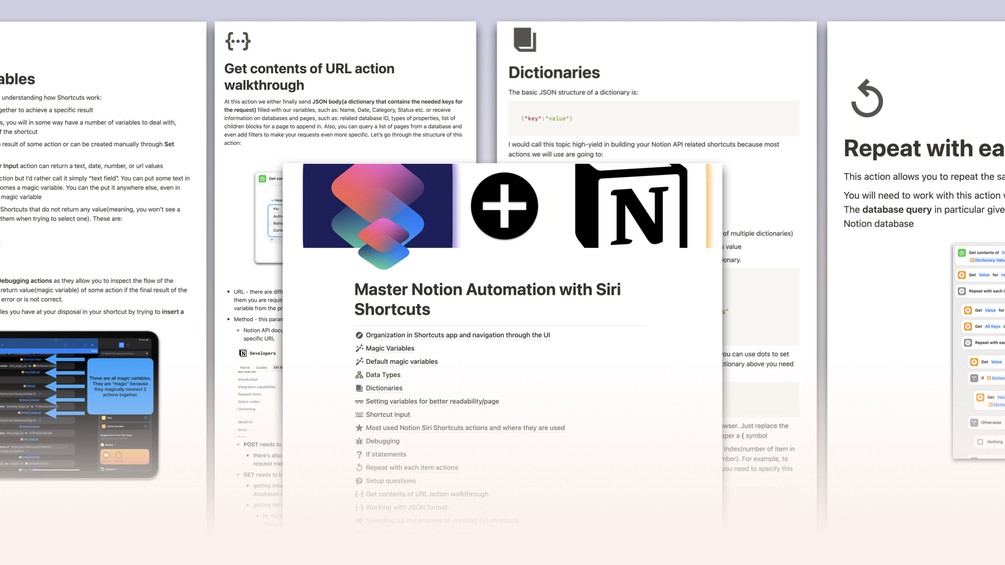Click the Notion logo beside Developers in walkthrough page
The image size is (1005, 565).
pyautogui.click(x=243, y=353)
